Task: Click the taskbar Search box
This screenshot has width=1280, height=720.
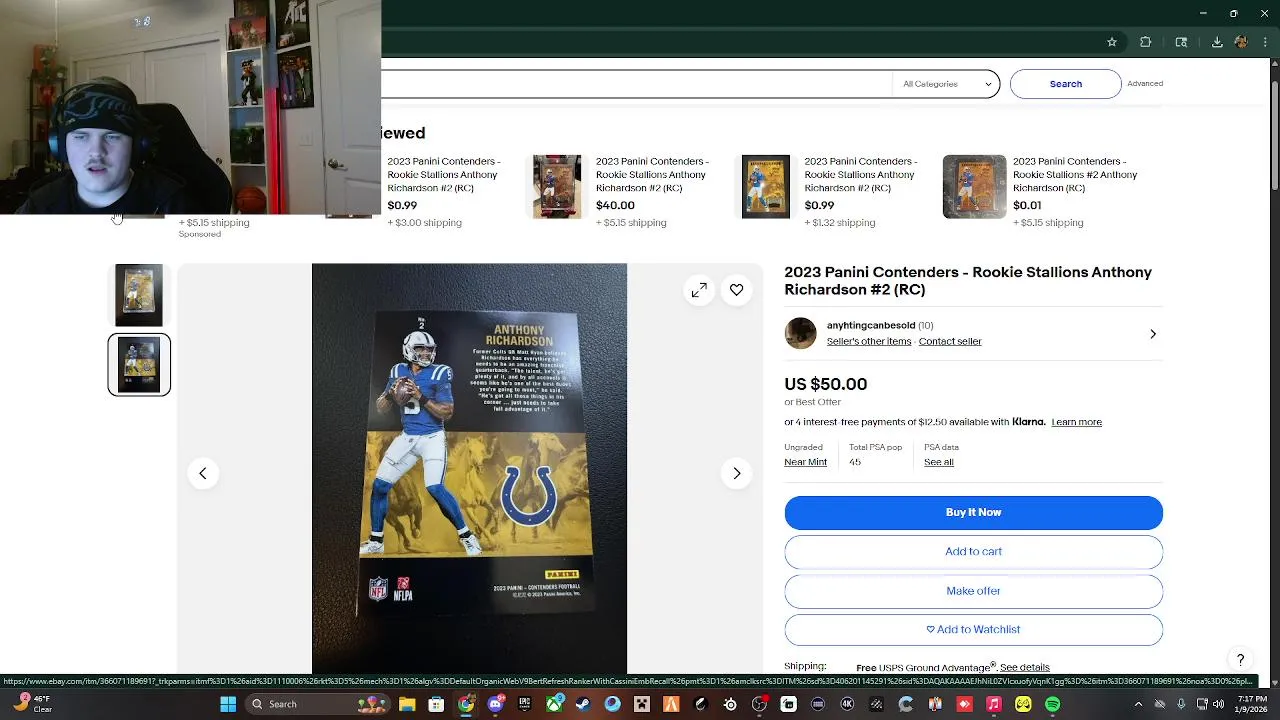Action: click(319, 704)
